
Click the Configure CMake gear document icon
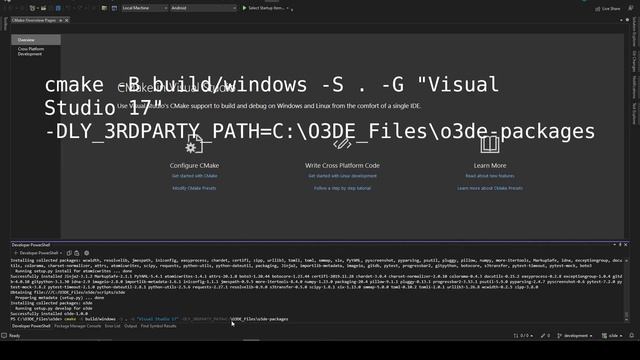[x=194, y=145]
